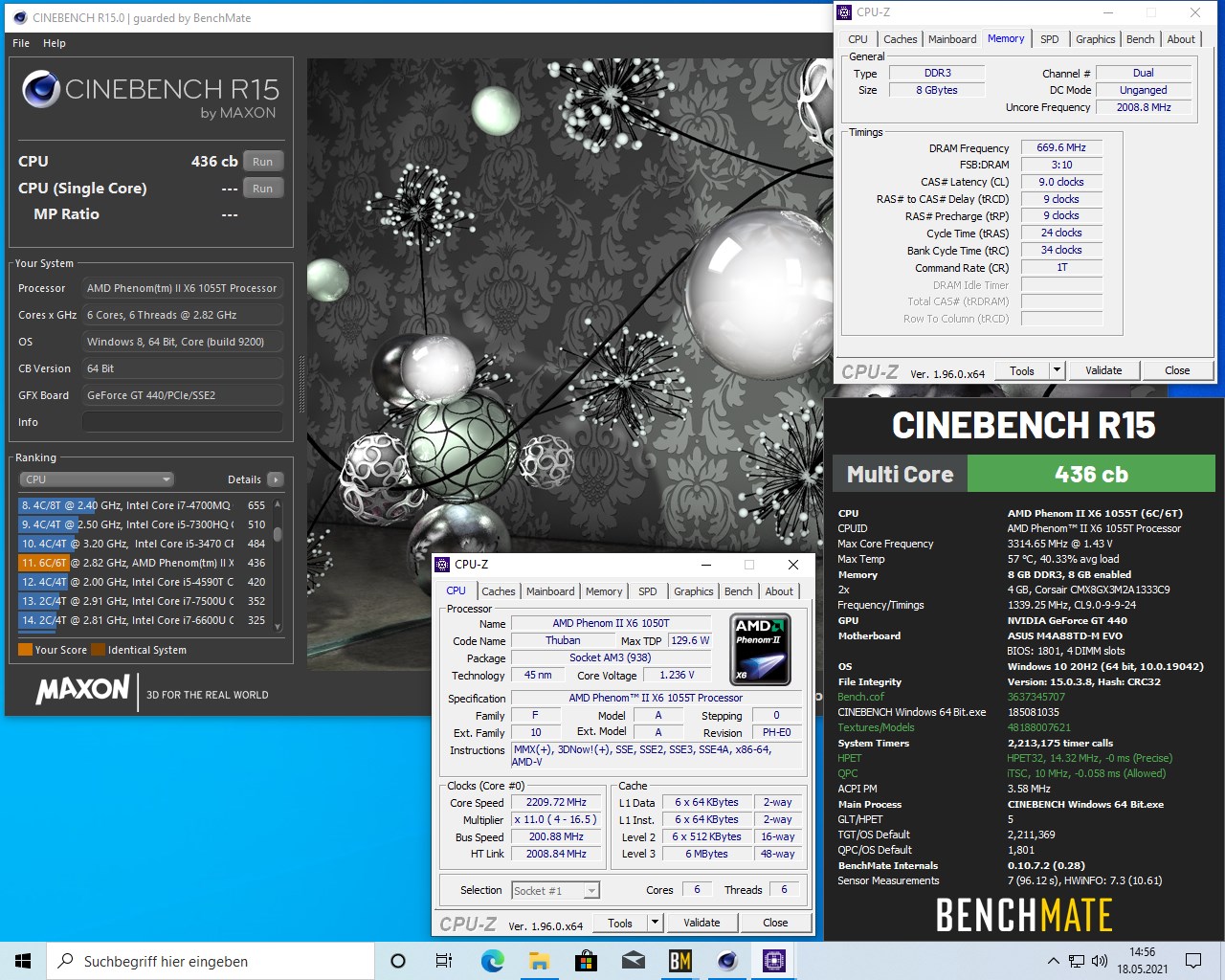Switch to Mainboard tab in Memory CPU-Z window
Viewport: 1225px width, 980px height.
(x=952, y=39)
